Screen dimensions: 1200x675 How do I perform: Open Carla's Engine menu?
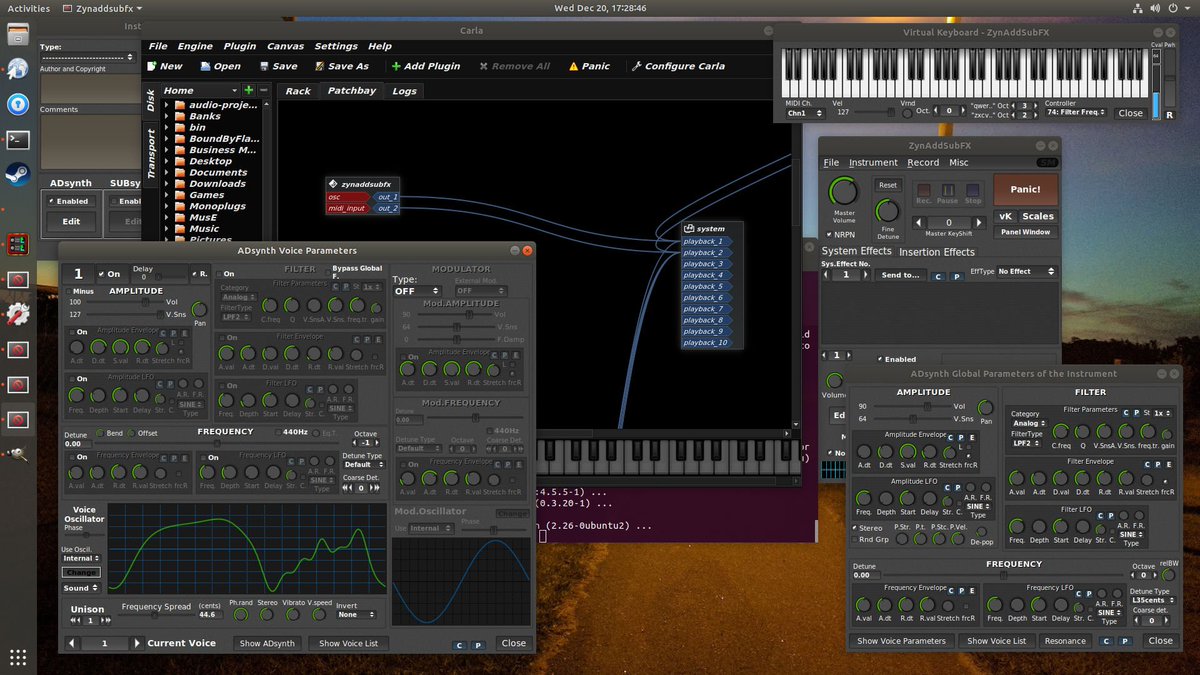click(195, 46)
